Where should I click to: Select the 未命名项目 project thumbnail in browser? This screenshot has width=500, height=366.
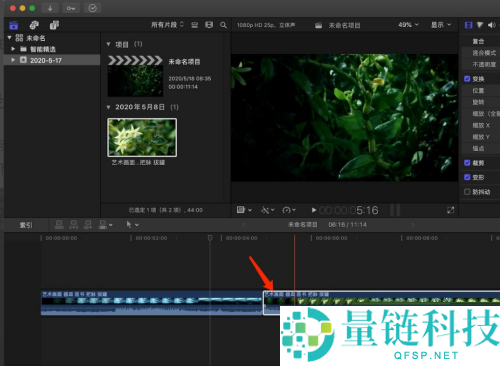tap(135, 76)
